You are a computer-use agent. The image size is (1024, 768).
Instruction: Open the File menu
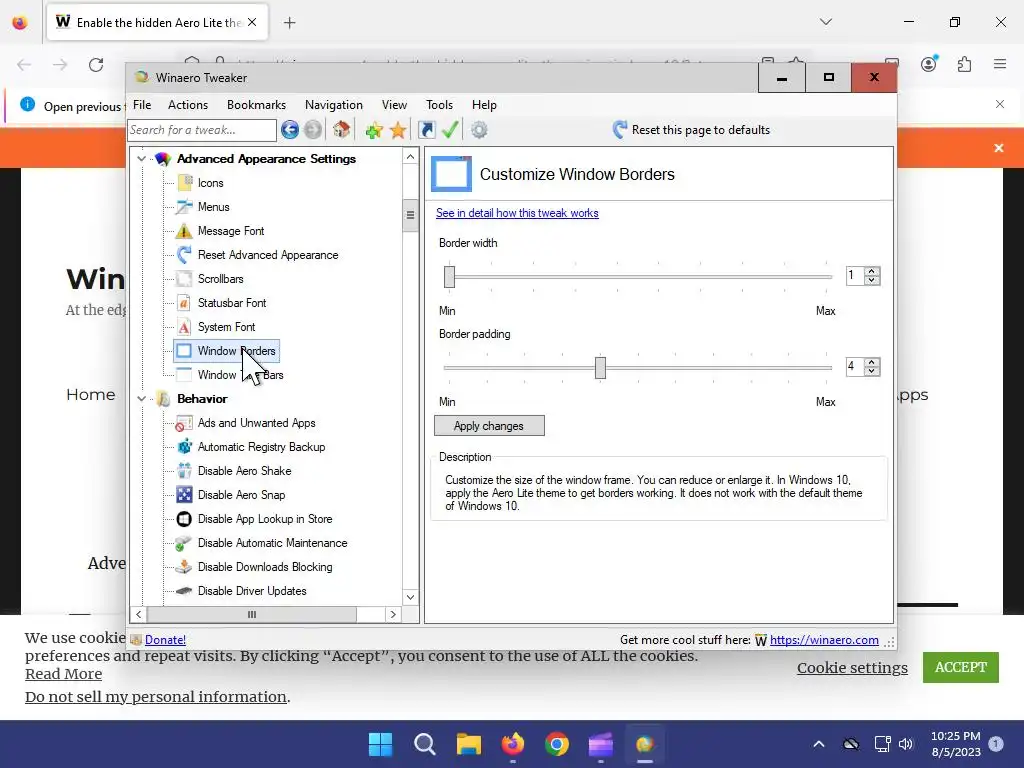click(142, 105)
